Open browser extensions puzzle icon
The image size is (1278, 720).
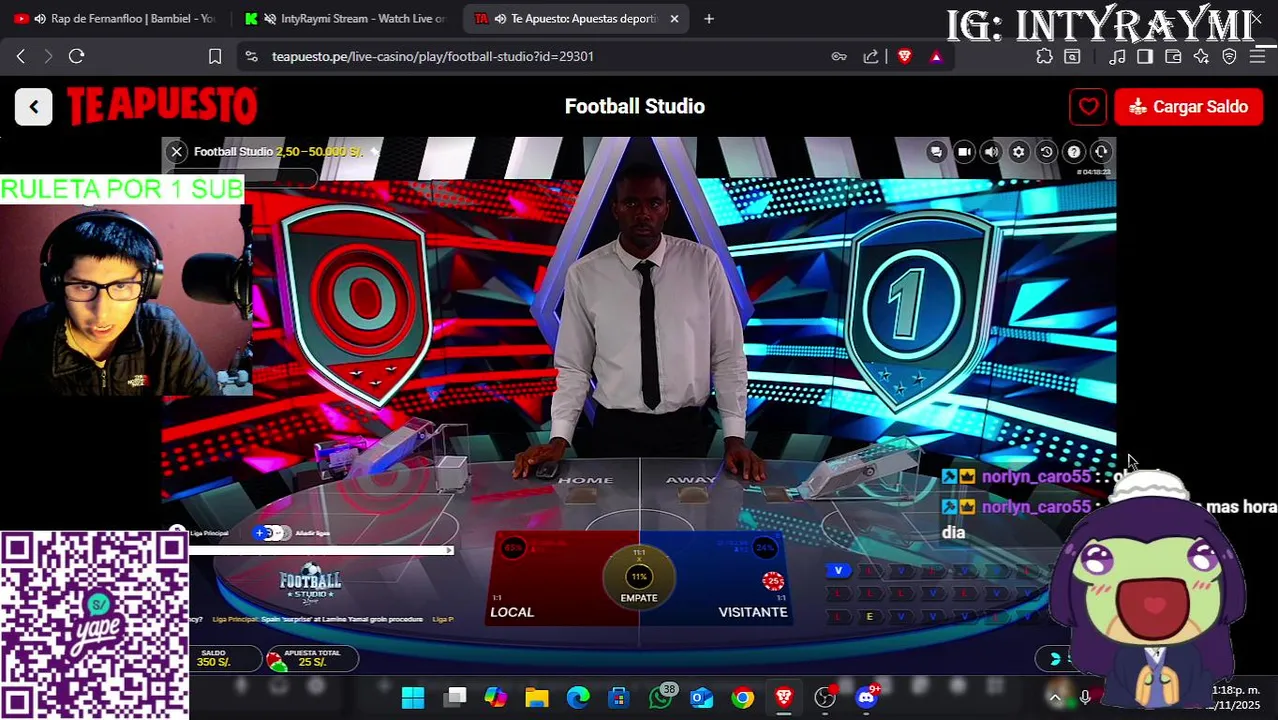coord(1044,56)
